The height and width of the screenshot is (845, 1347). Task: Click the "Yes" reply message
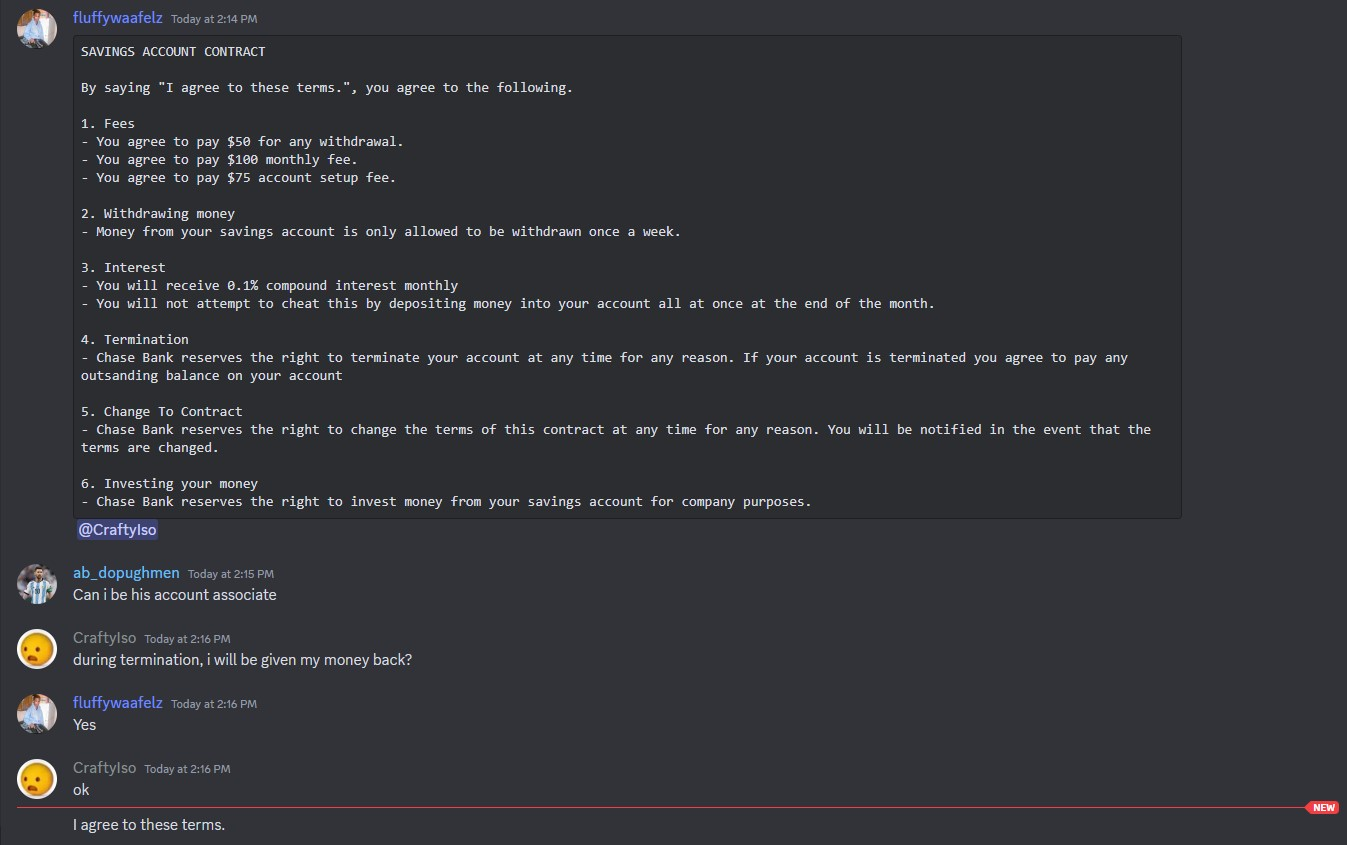85,724
